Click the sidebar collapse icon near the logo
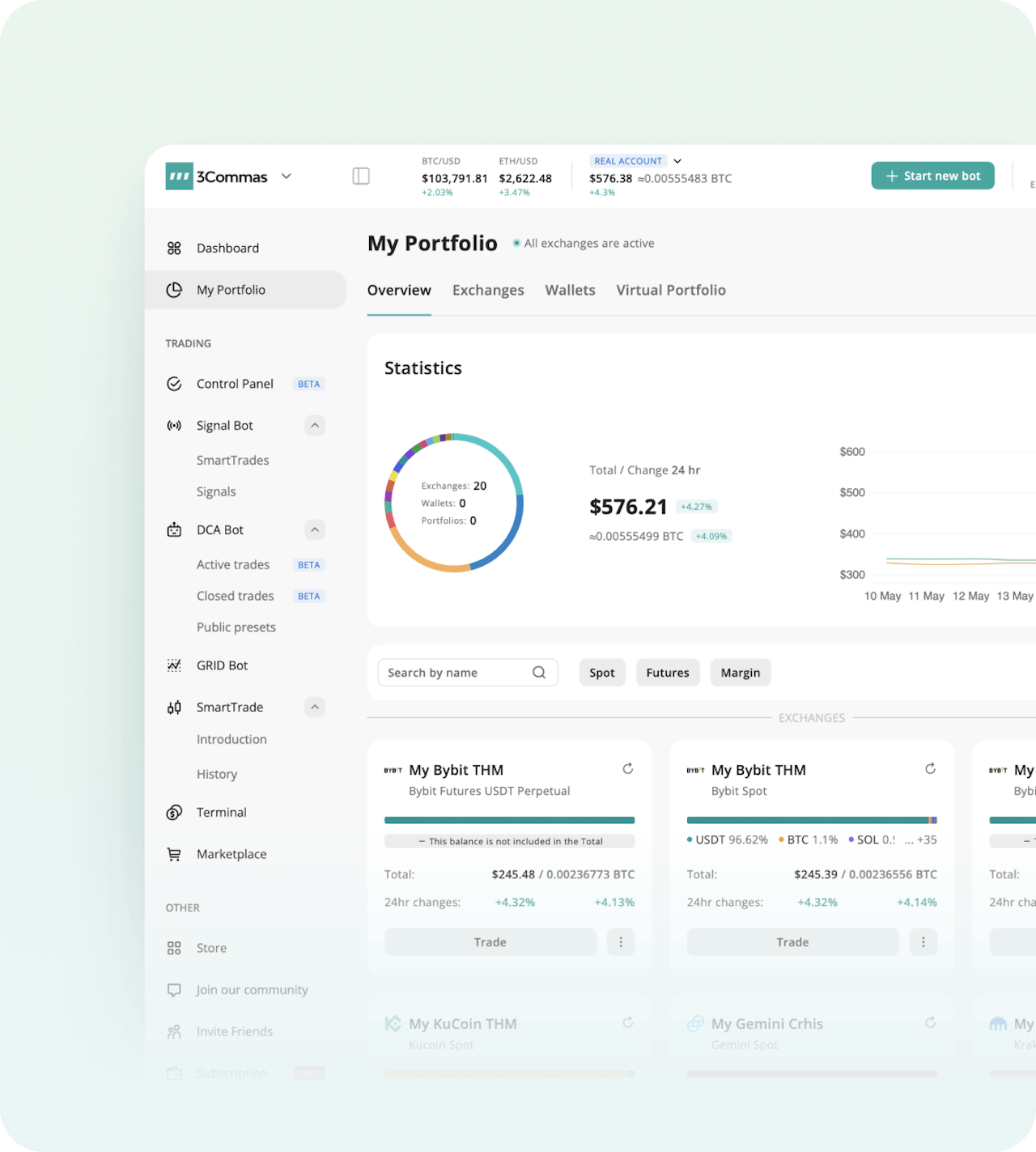This screenshot has height=1152, width=1036. (361, 176)
